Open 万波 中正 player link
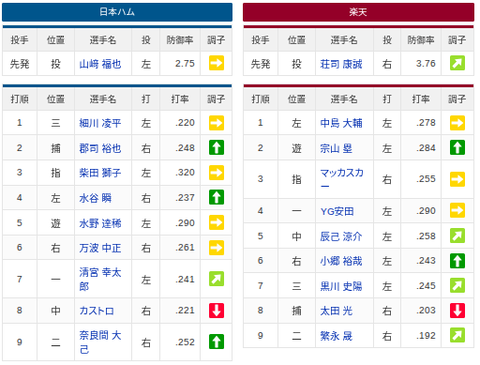The width and height of the screenshot is (480, 365). pyautogui.click(x=100, y=248)
